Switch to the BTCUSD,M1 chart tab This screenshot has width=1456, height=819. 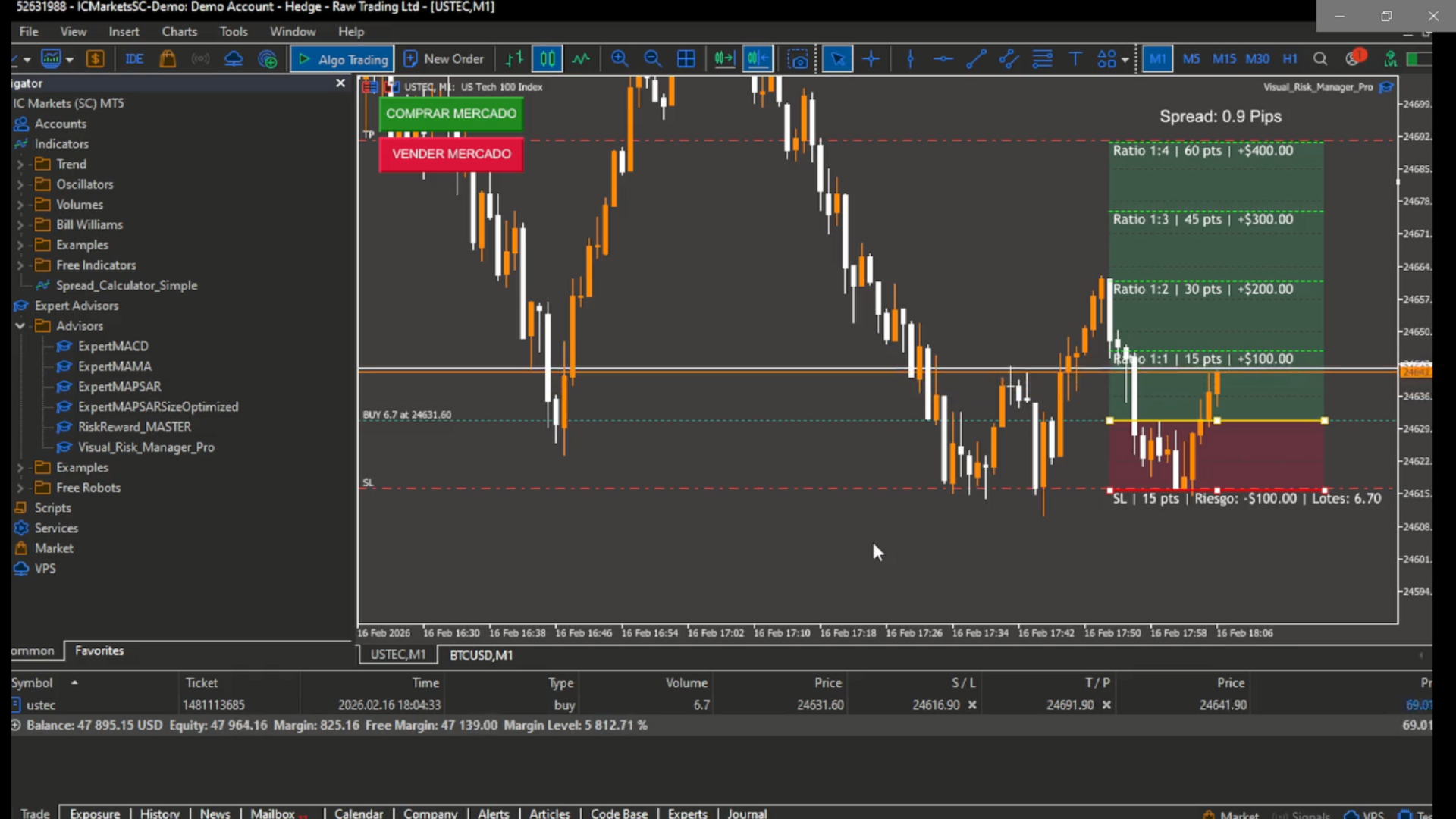(x=481, y=655)
